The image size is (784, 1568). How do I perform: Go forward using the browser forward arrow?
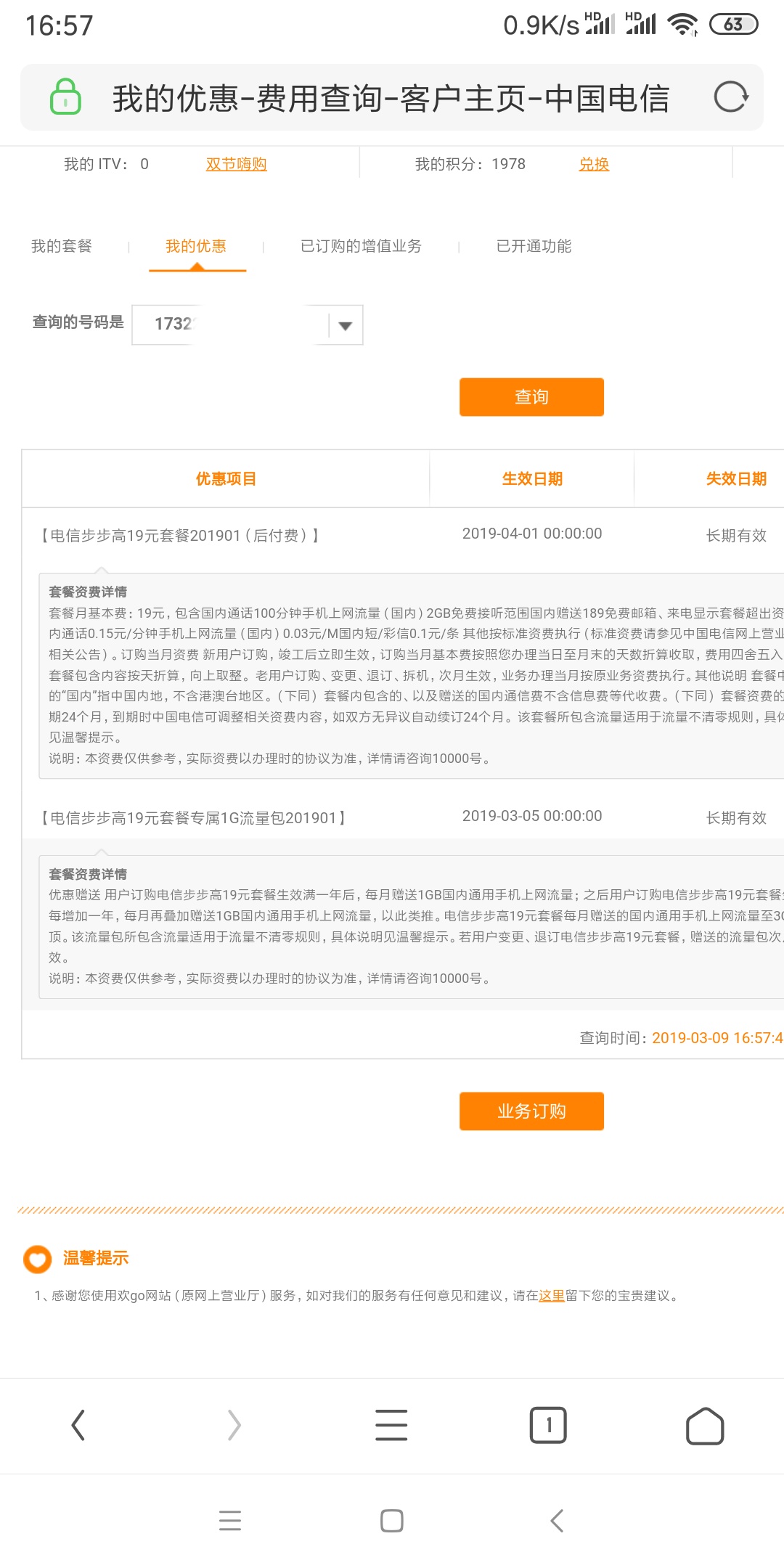pos(234,1425)
